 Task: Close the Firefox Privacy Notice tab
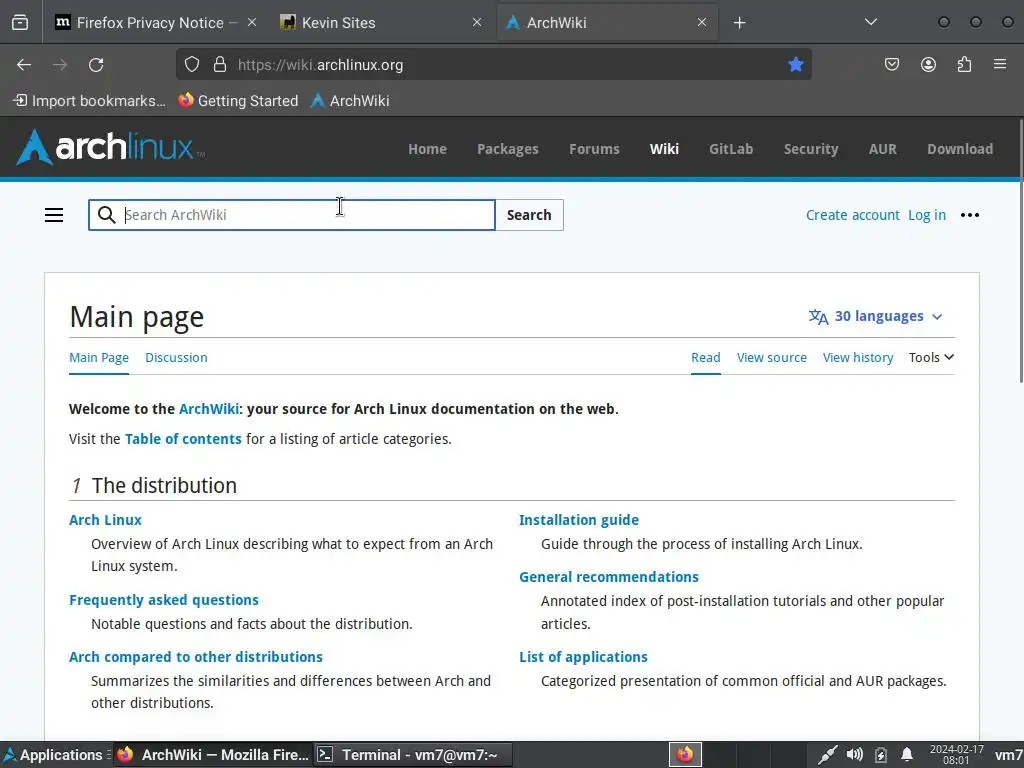click(x=251, y=23)
